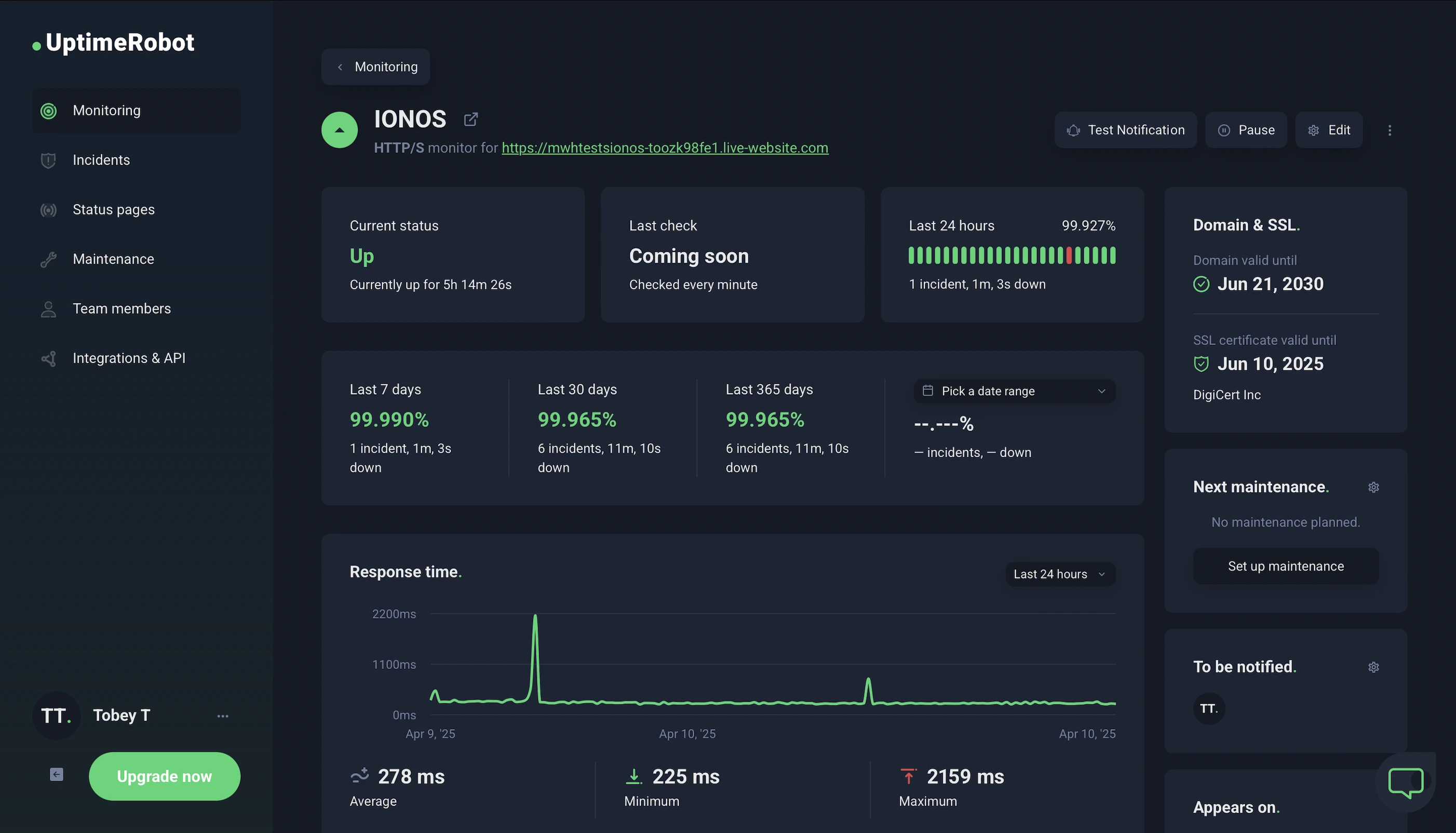Screen dimensions: 1456x833
Task: Expand the Pick a date range dropdown
Action: (1014, 392)
